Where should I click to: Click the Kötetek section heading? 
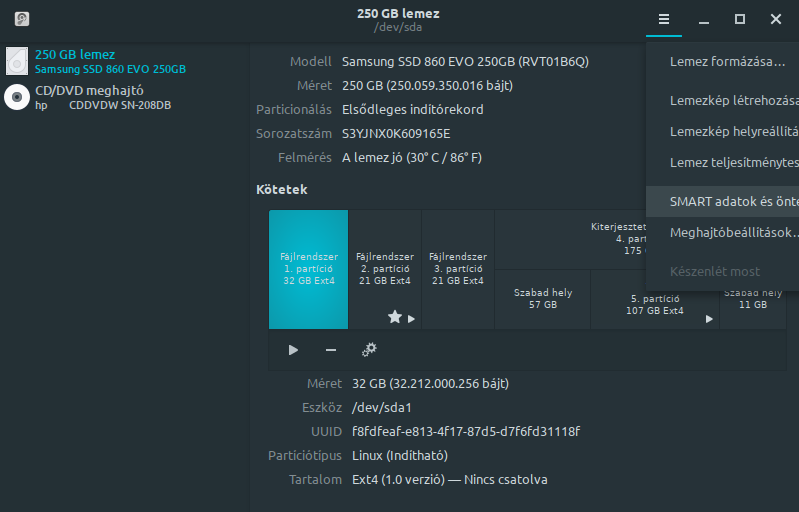[x=282, y=190]
